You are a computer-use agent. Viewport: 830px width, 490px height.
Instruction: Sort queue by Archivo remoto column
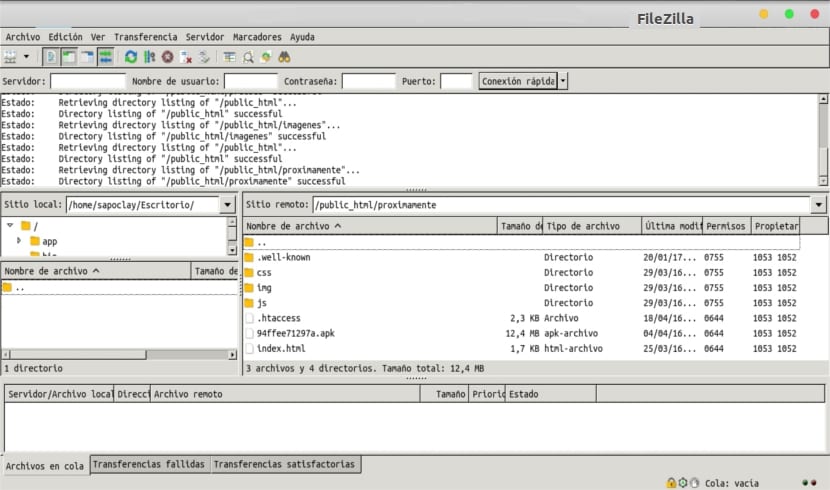(x=285, y=394)
